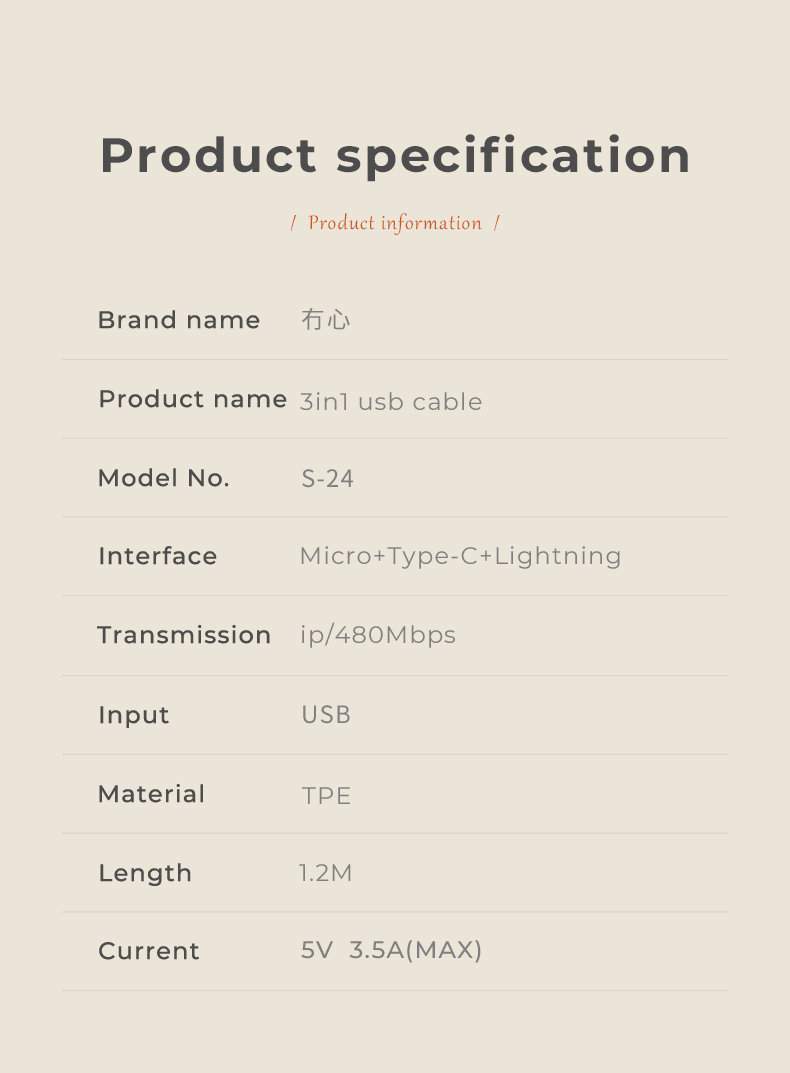Select the 5V 3.5A(MAX) value
Image resolution: width=790 pixels, height=1073 pixels.
pos(392,950)
